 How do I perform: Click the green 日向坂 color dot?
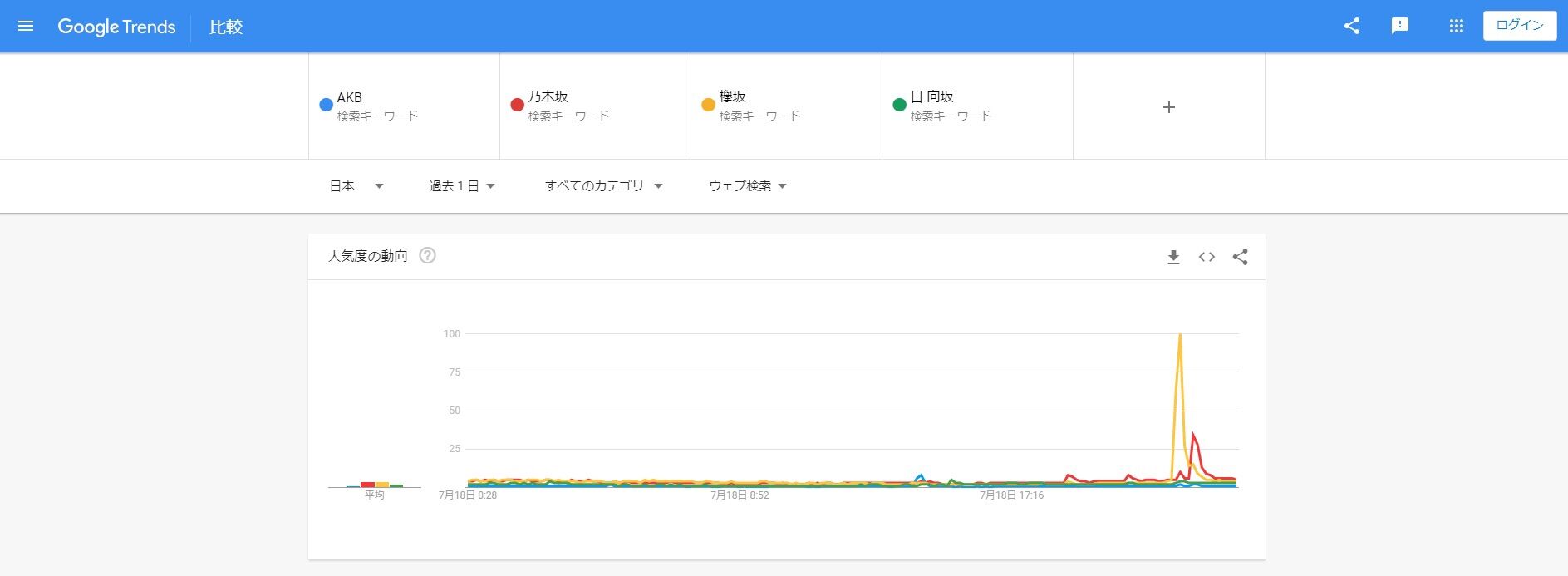click(x=899, y=105)
